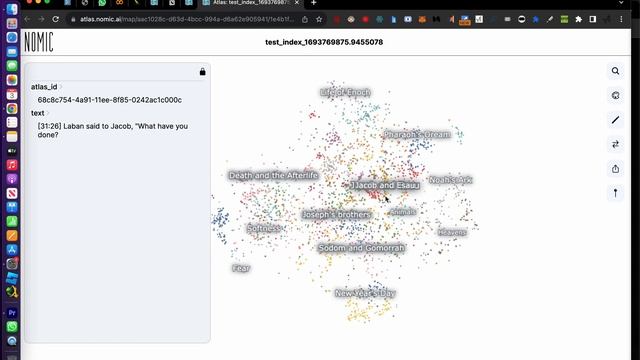
Task: Click the atlas_id value 68c8c754-4a91-11ee
Action: (x=110, y=100)
